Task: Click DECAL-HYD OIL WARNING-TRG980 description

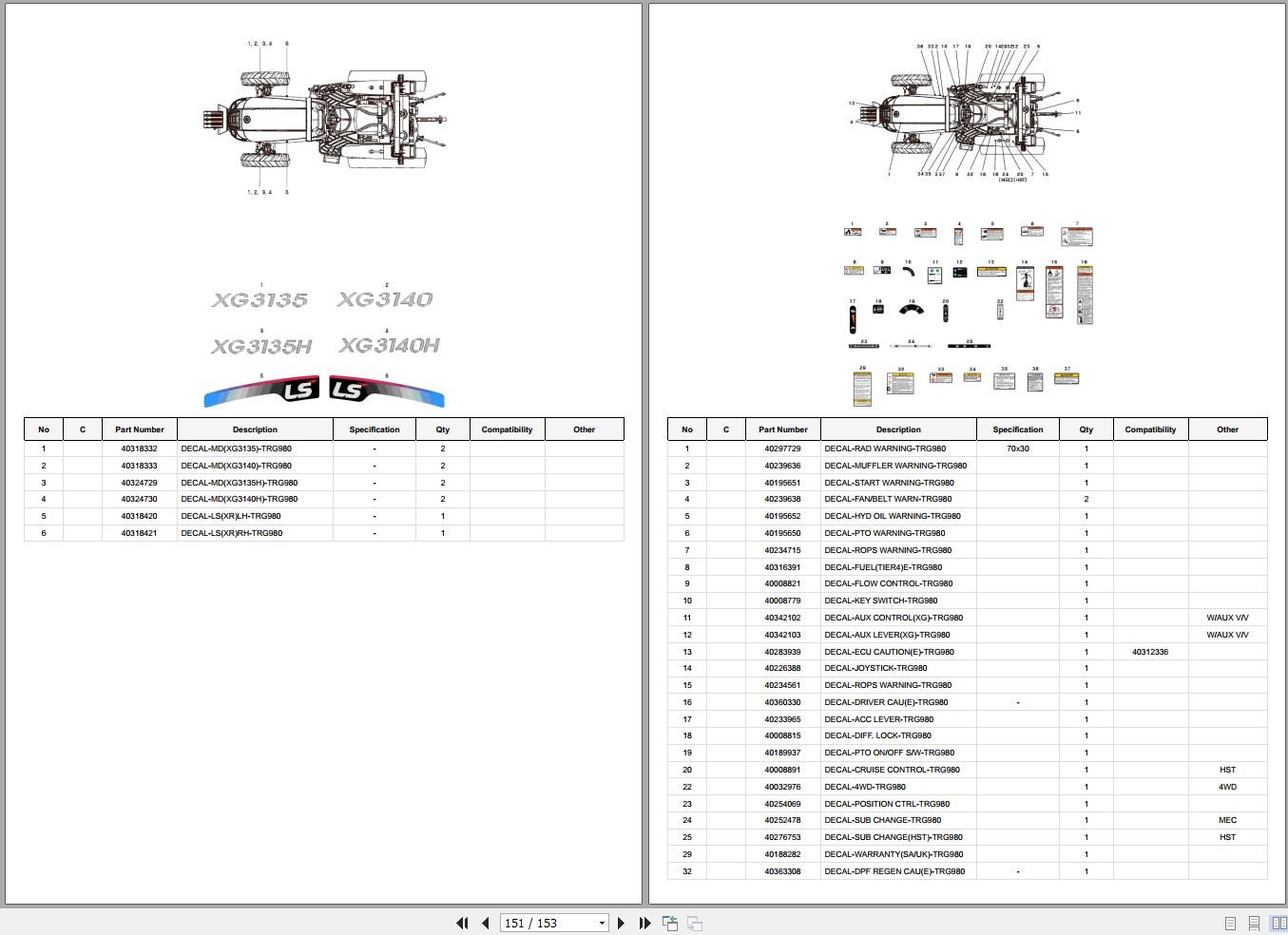Action: point(893,516)
